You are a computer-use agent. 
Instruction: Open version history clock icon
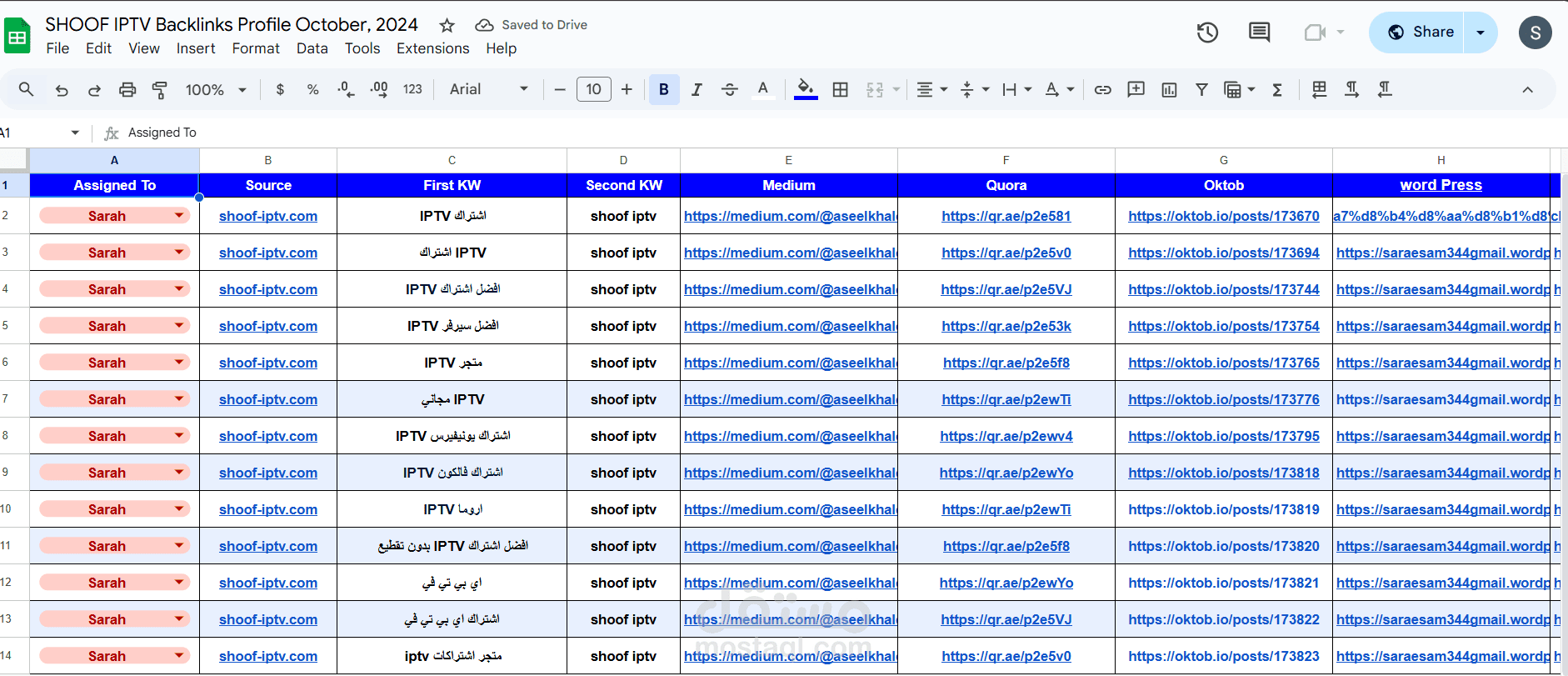1207,33
